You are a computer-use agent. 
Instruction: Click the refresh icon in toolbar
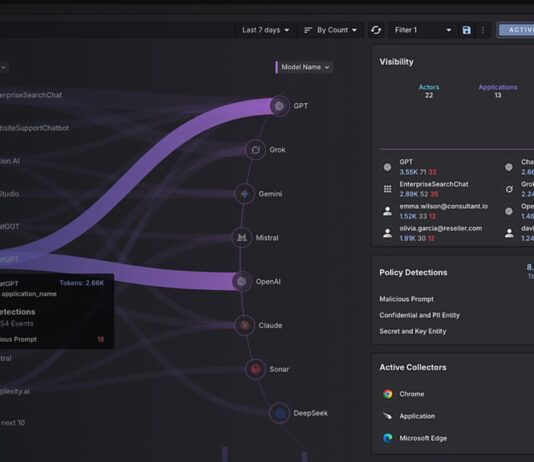(x=376, y=30)
